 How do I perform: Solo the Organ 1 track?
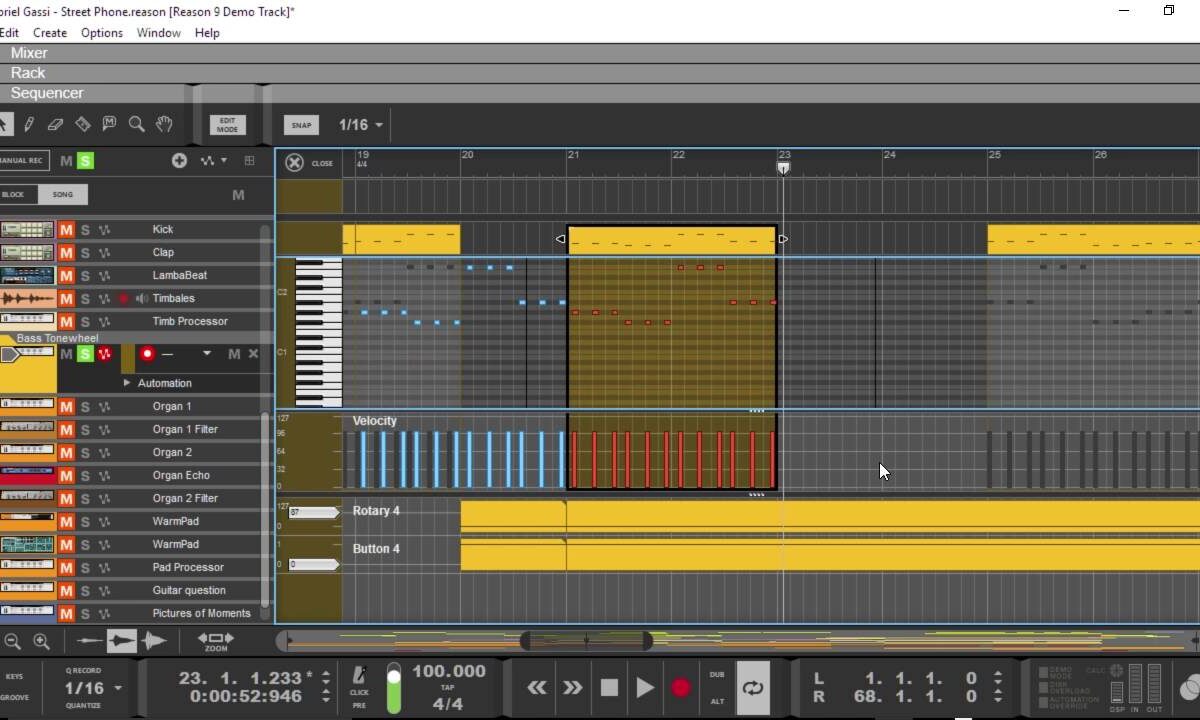85,406
